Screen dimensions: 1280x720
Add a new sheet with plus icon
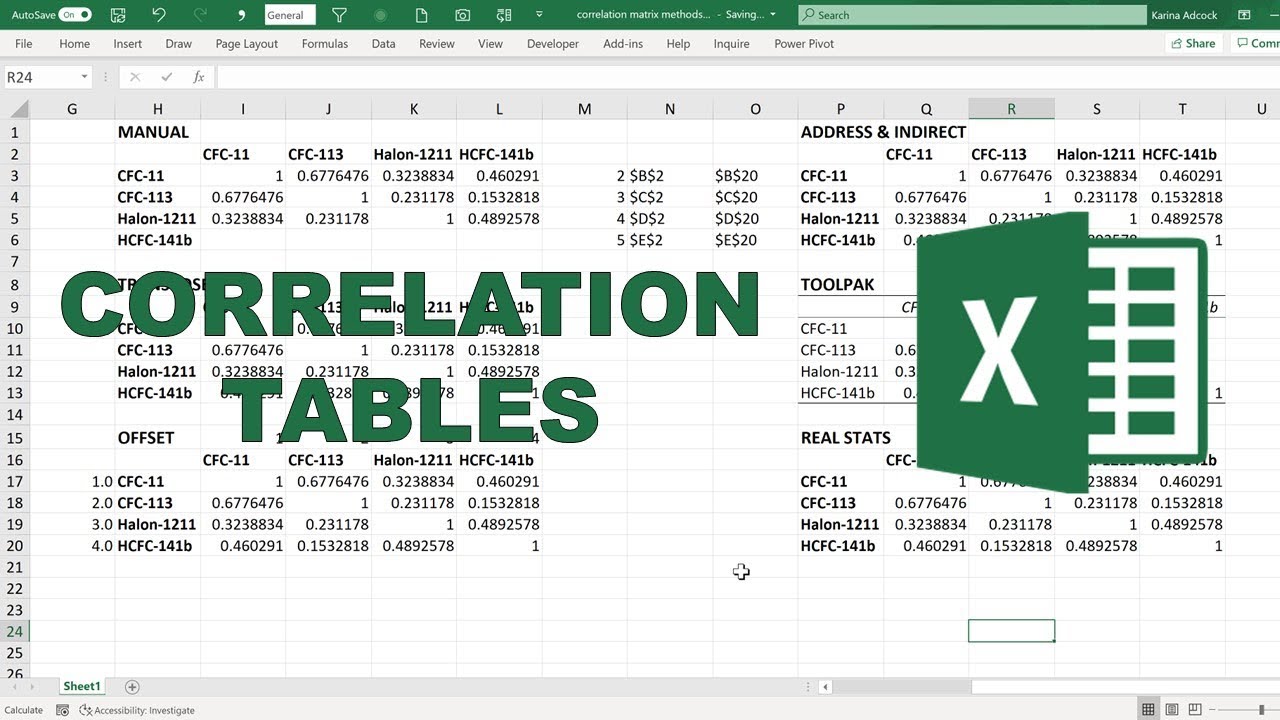(132, 687)
